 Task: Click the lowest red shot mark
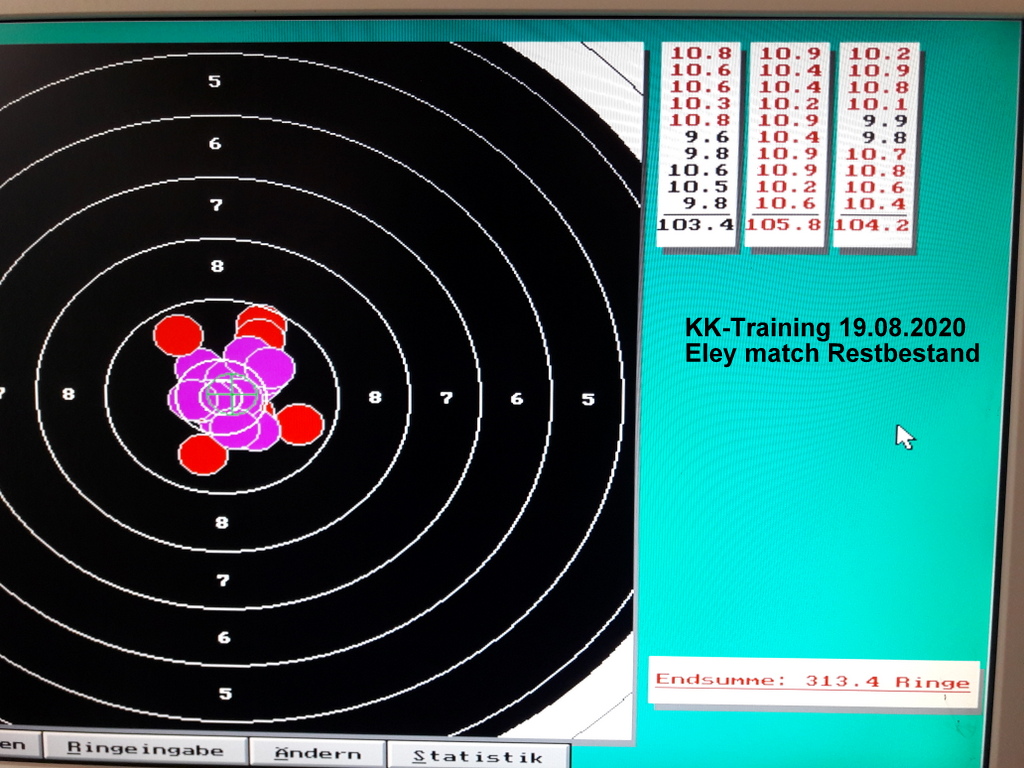point(203,454)
